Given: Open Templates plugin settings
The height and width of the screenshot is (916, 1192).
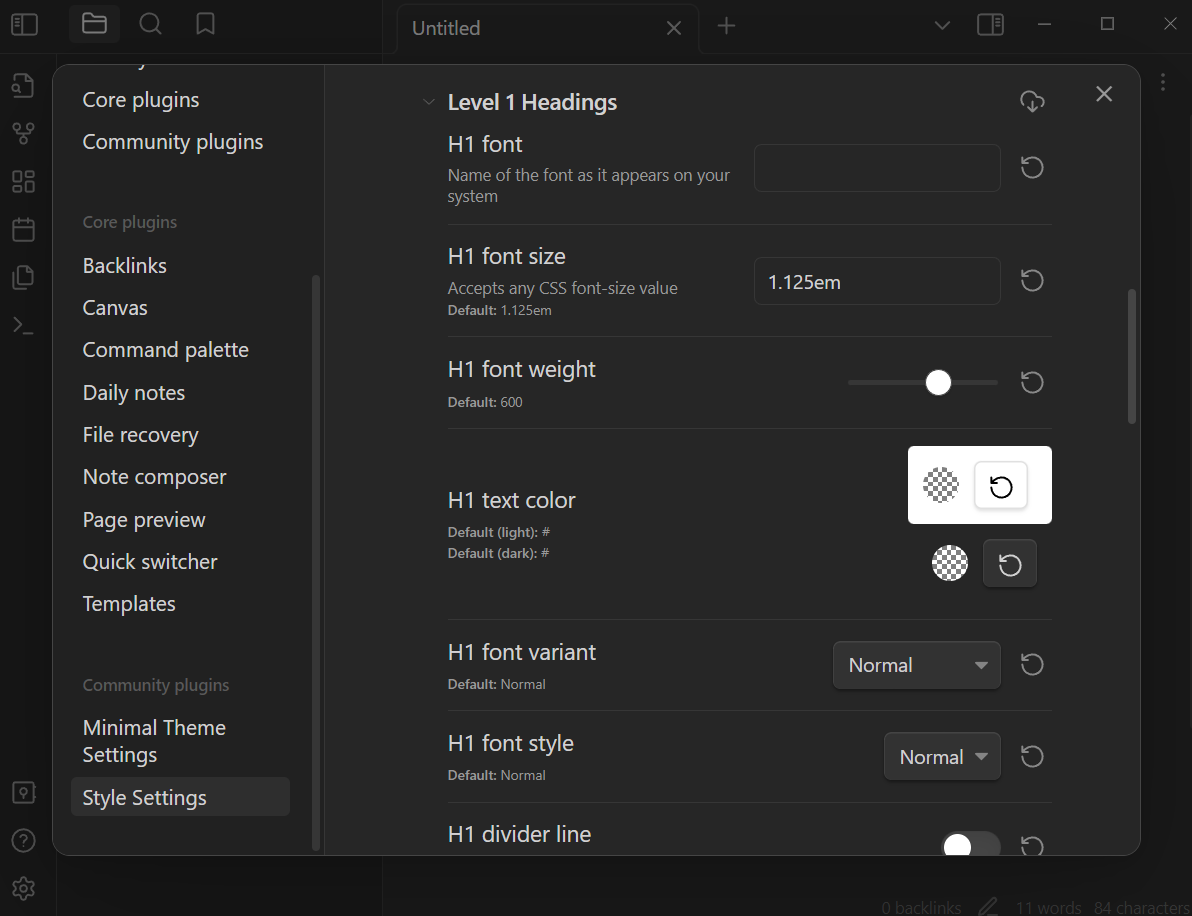Looking at the screenshot, I should (129, 604).
